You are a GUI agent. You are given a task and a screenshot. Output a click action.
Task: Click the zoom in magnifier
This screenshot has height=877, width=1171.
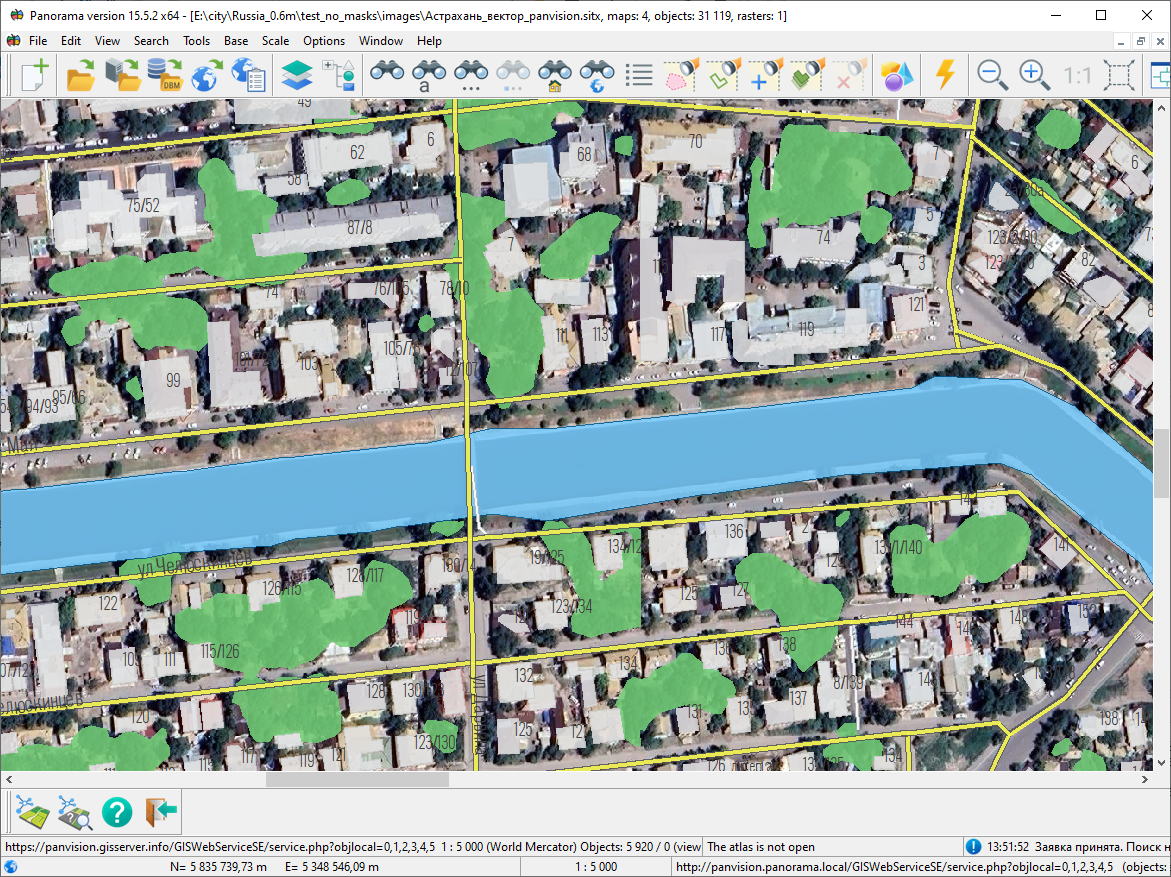pos(1034,75)
